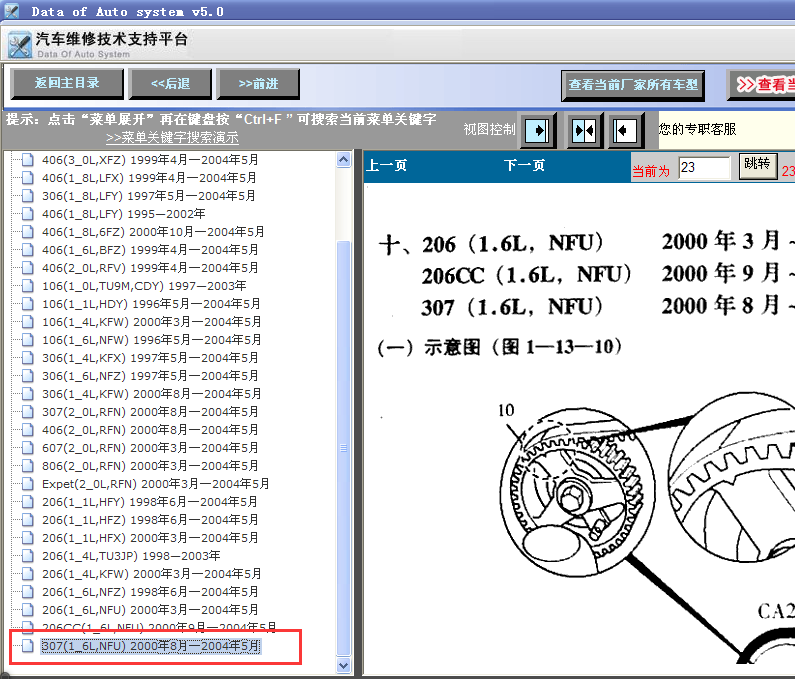Select 406(1_8L,6FZ) 2000年10月—2004年5月
Viewport: 795px width, 679px height.
153,232
